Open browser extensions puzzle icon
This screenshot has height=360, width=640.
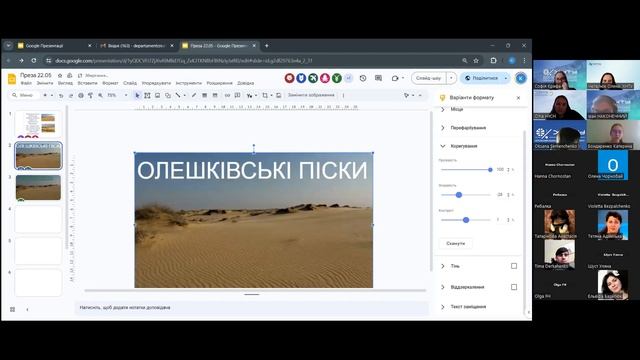point(493,60)
